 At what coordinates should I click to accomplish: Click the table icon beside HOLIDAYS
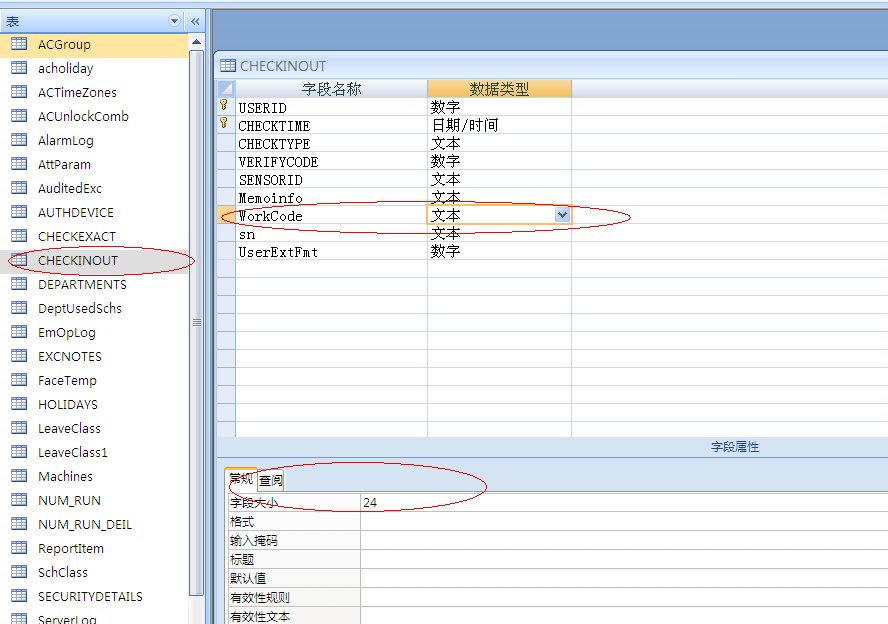click(x=17, y=404)
